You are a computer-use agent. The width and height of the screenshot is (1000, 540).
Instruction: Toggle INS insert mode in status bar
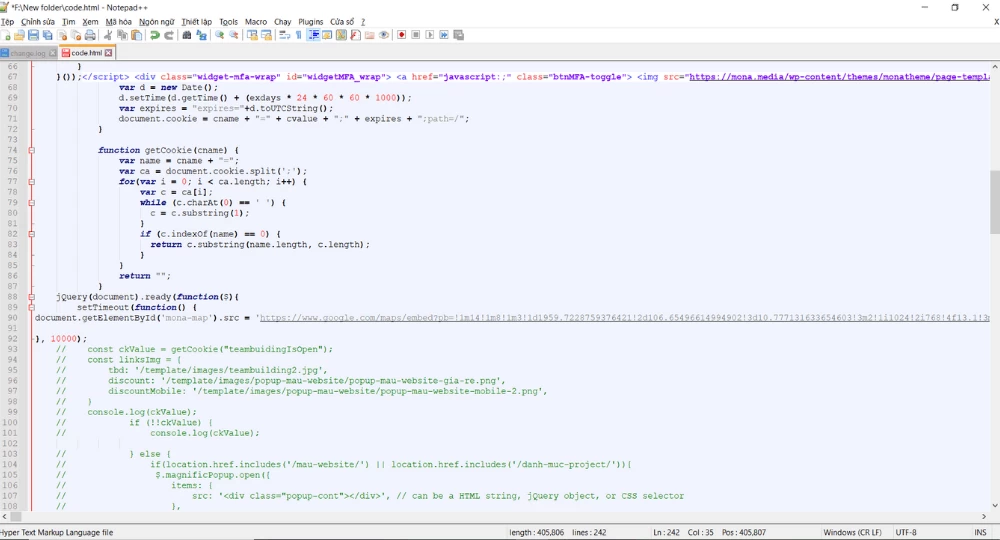coord(980,532)
